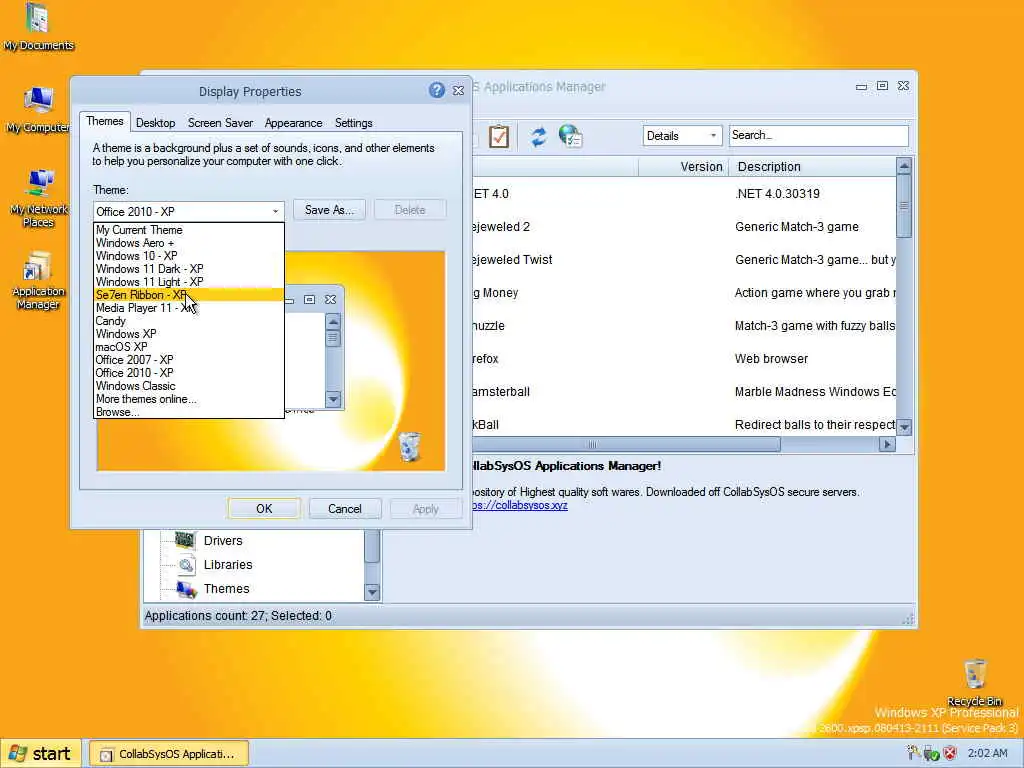Viewport: 1024px width, 768px height.
Task: Click the application list scroll down arrow
Action: tap(904, 427)
